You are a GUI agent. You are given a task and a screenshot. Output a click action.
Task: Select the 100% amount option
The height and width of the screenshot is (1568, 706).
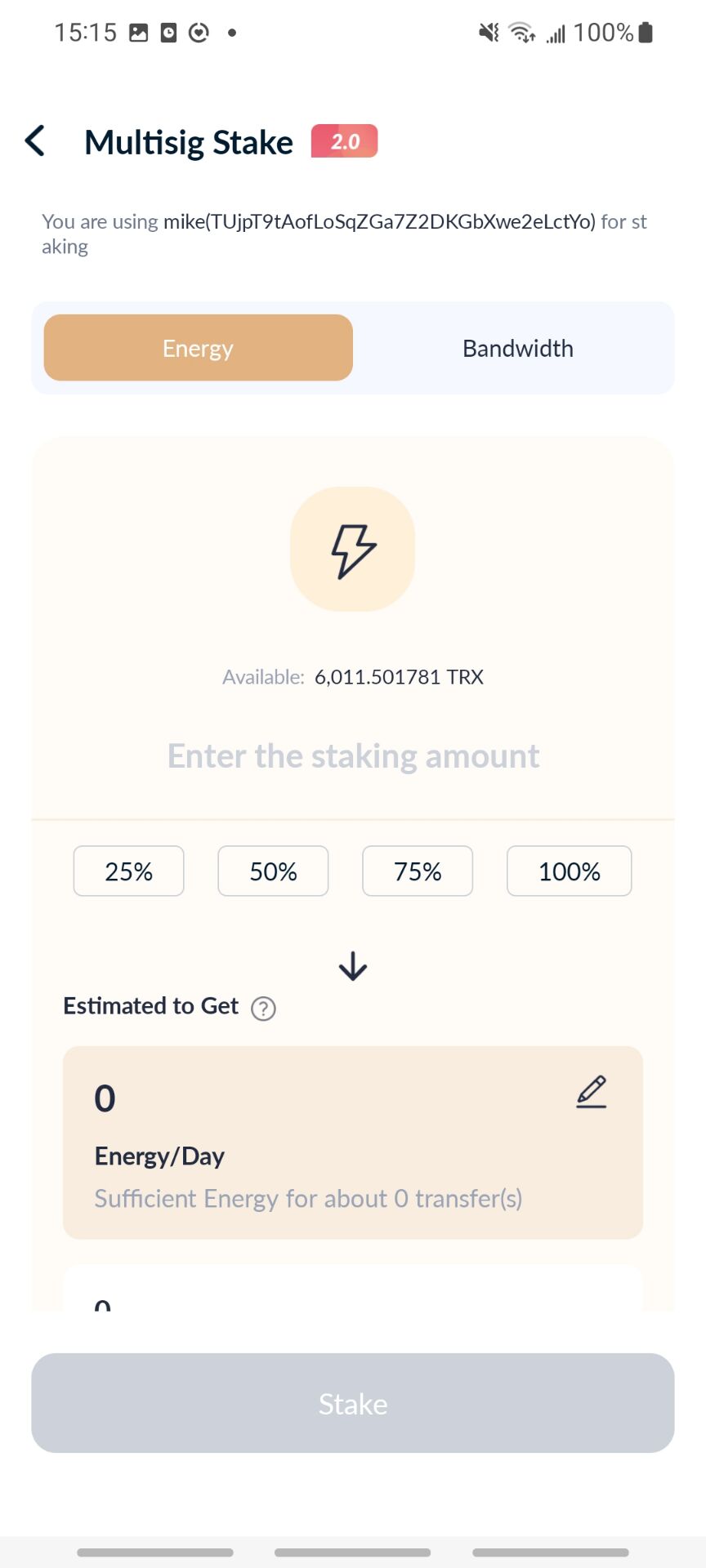click(570, 871)
